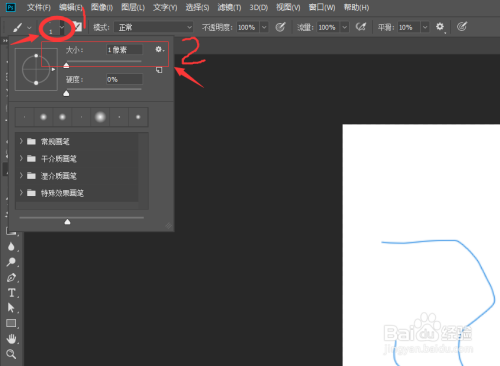Viewport: 500px width, 366px height.
Task: Open the 流量 flow slider dropdown arrow
Action: coord(345,27)
